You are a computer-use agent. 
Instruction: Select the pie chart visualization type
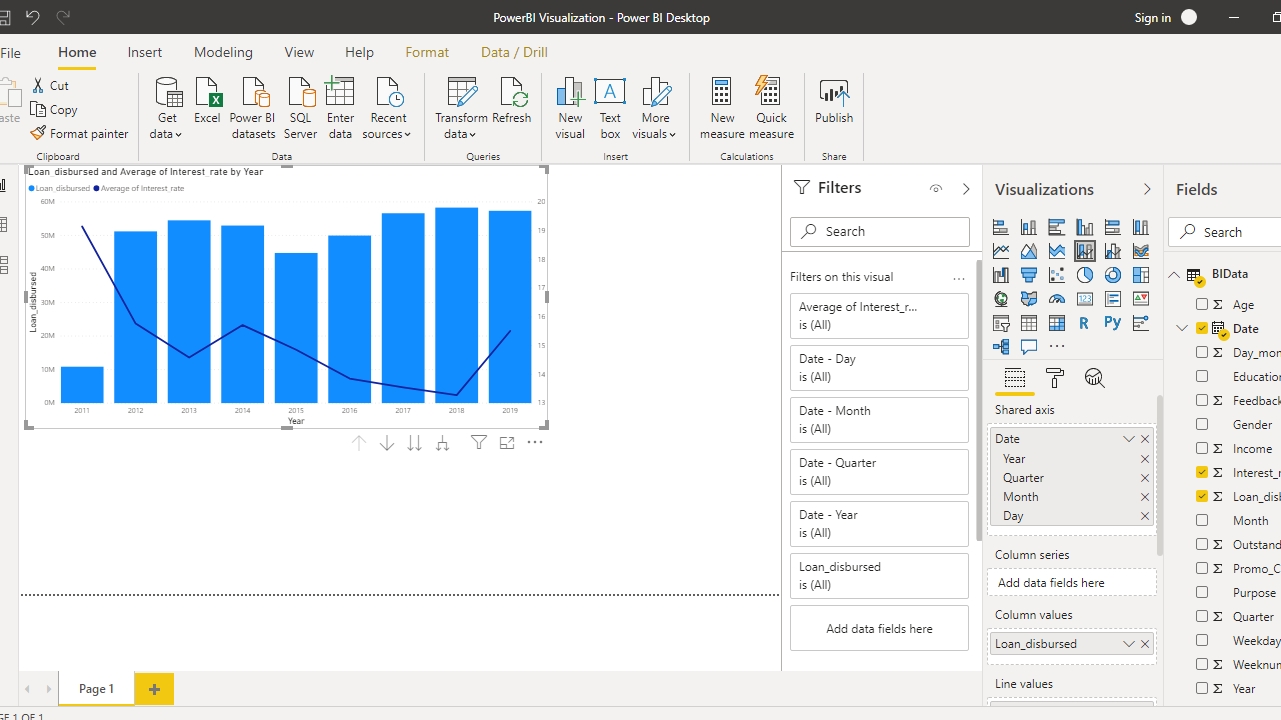pos(1085,275)
